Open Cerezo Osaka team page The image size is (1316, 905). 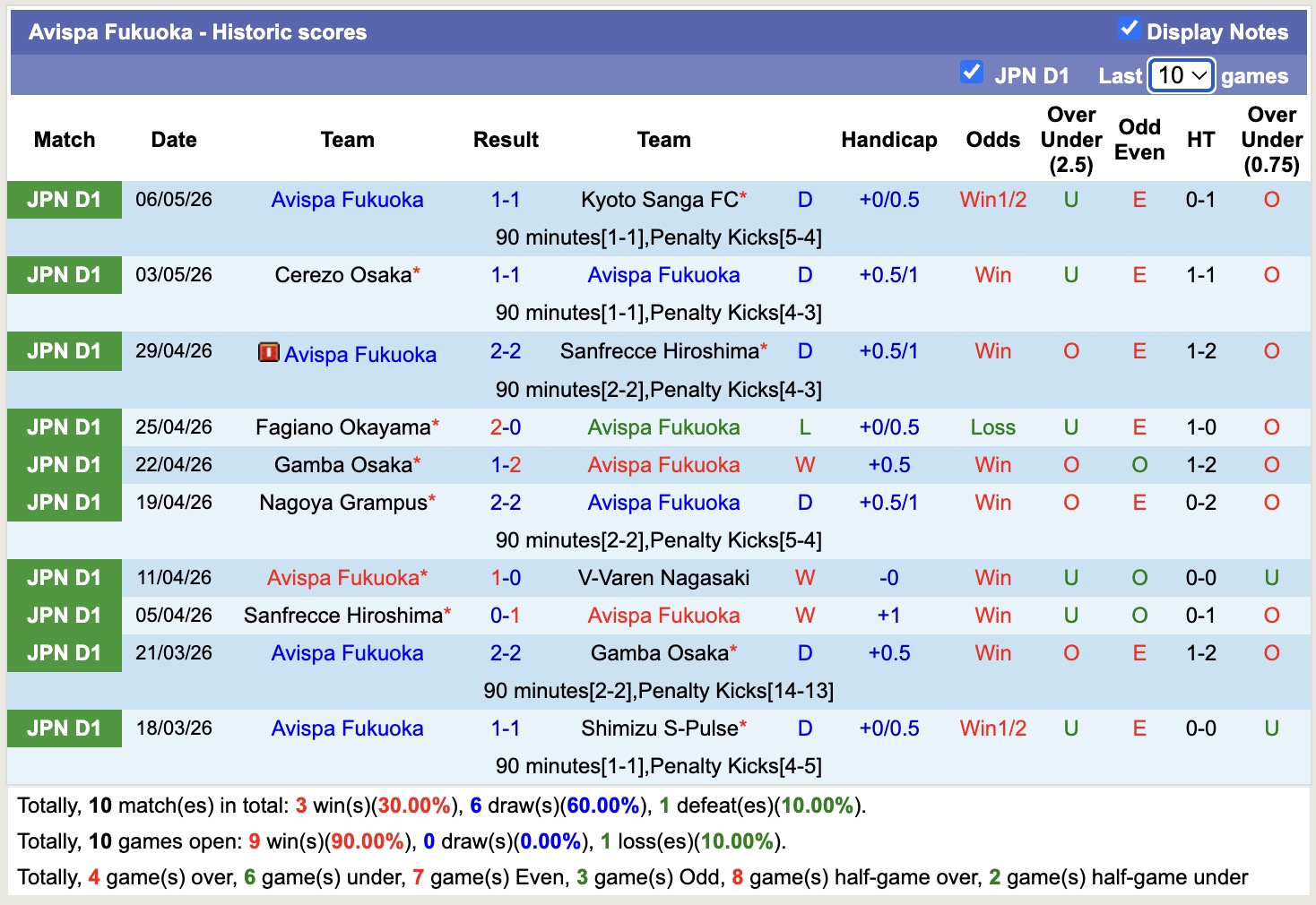coord(343,275)
